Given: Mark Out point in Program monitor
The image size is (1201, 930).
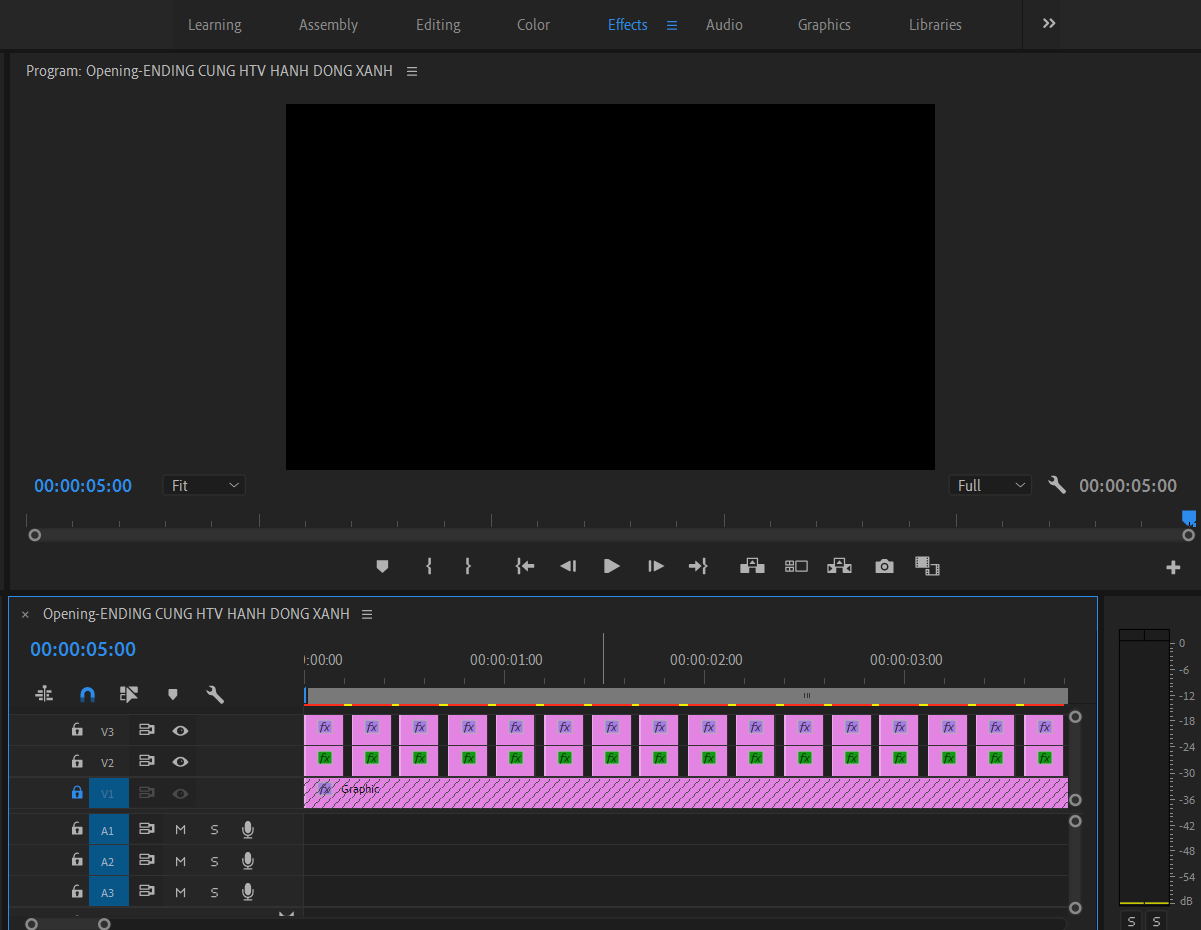Looking at the screenshot, I should (x=467, y=566).
